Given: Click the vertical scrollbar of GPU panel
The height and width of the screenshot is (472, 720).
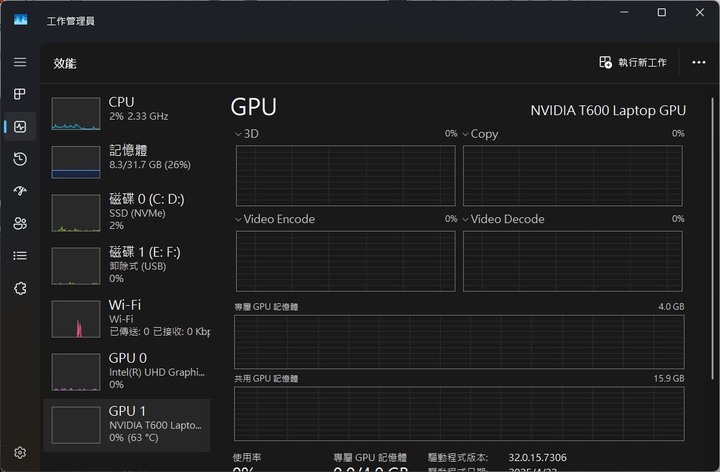Looking at the screenshot, I should (x=712, y=239).
